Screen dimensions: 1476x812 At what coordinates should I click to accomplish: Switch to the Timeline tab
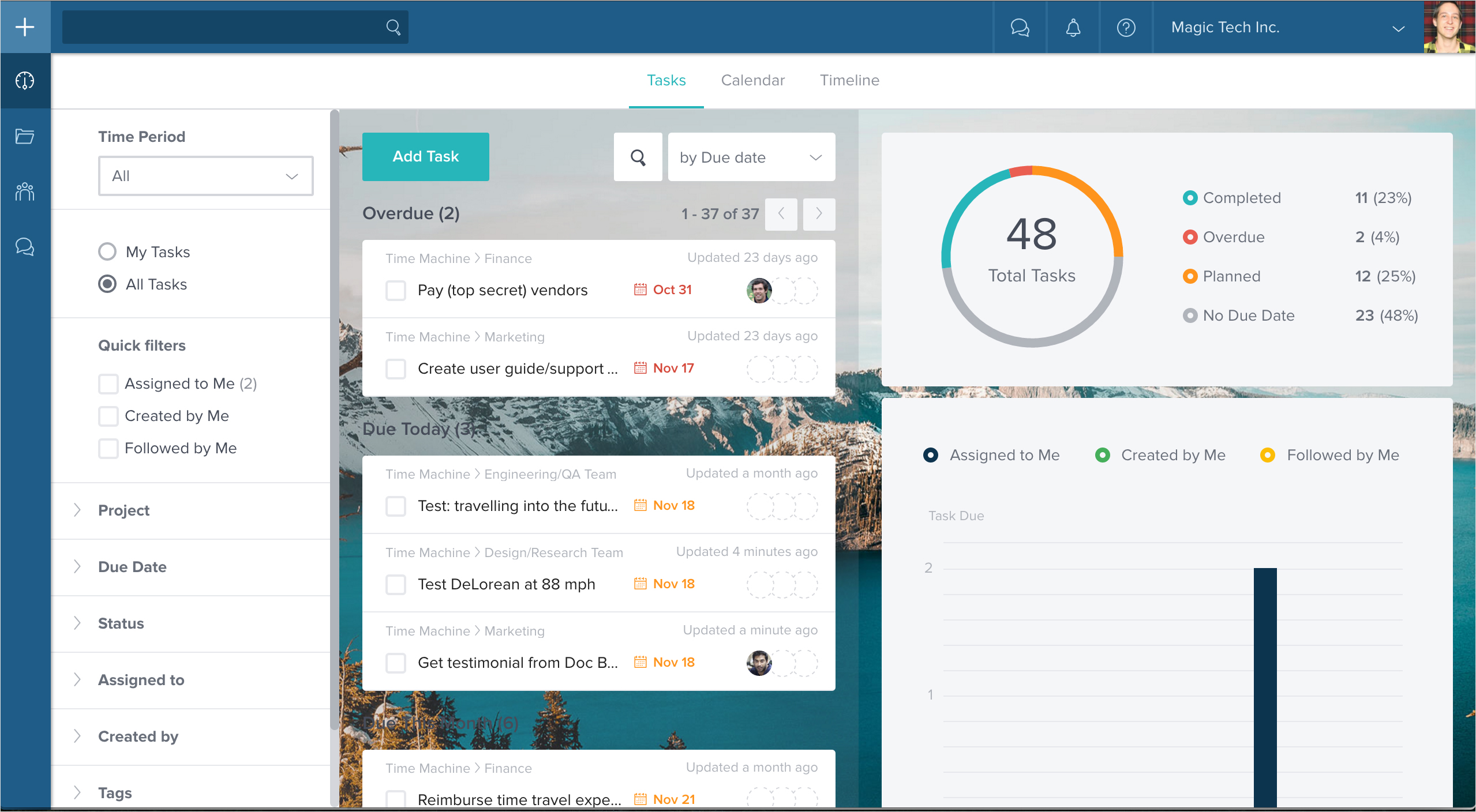tap(849, 80)
